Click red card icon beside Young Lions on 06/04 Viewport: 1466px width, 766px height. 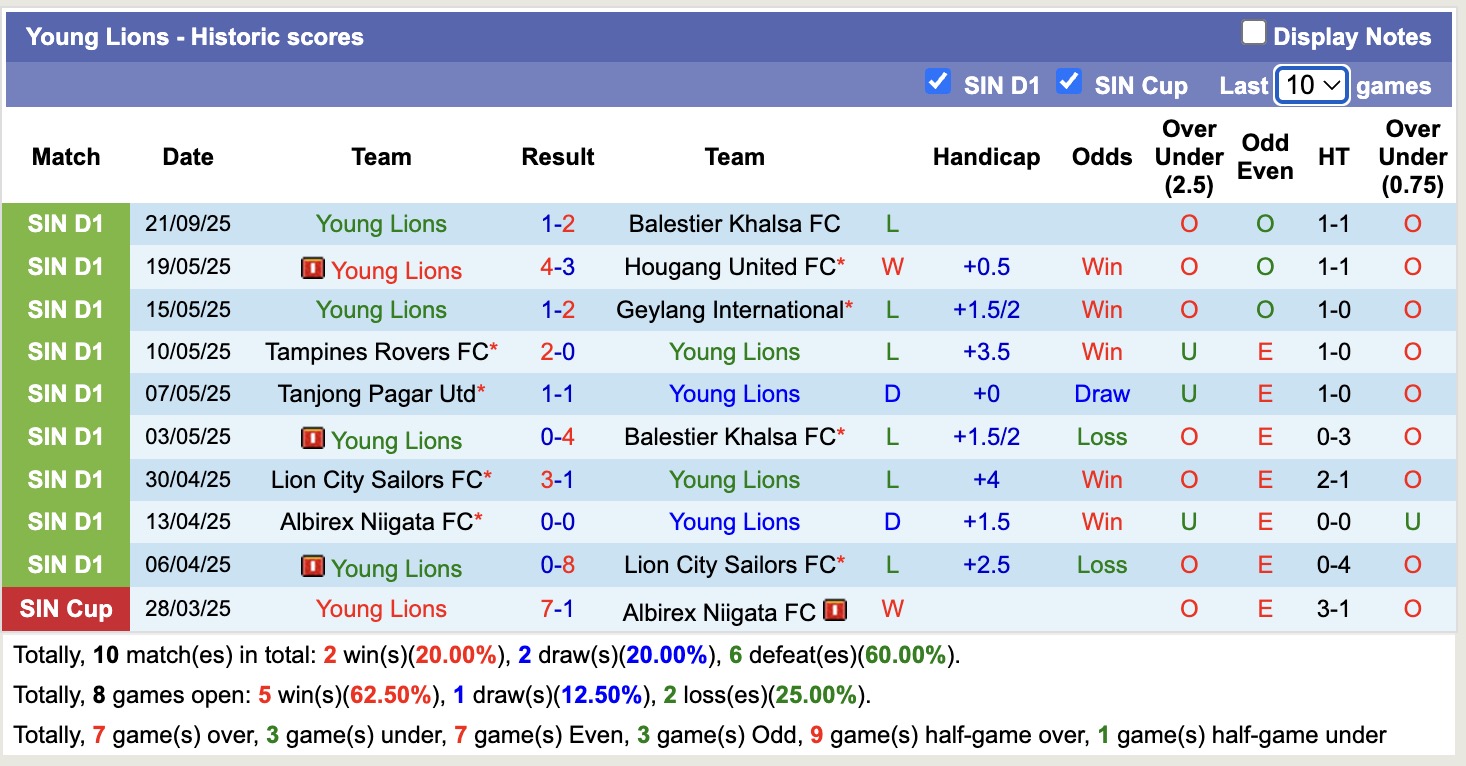coord(312,565)
